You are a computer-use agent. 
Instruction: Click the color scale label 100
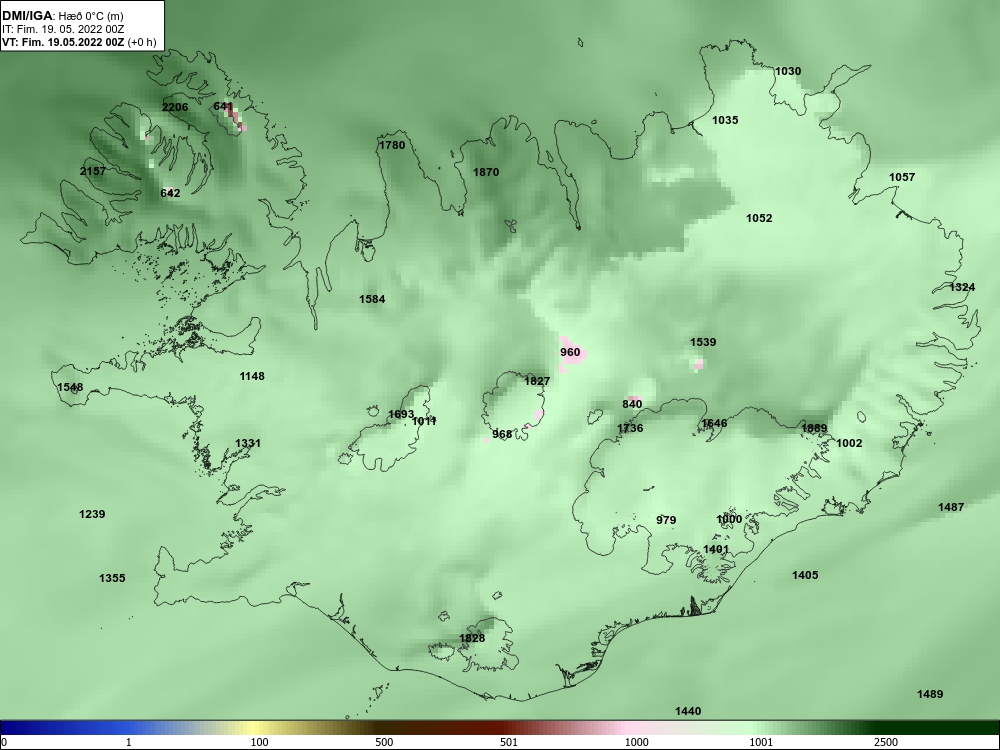point(260,742)
